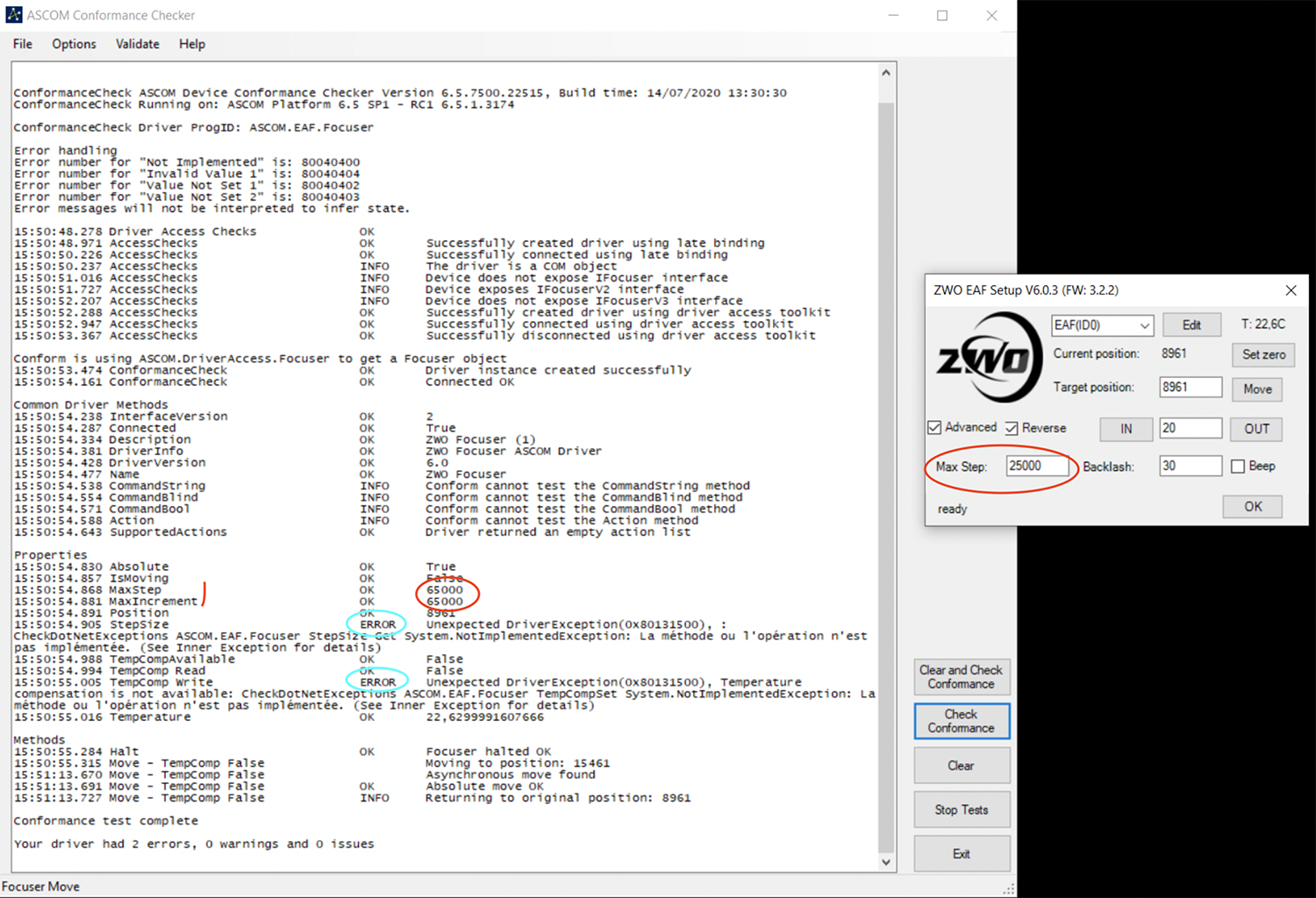
Task: Click the 'Moving to position: 15461' log entry
Action: 518,763
